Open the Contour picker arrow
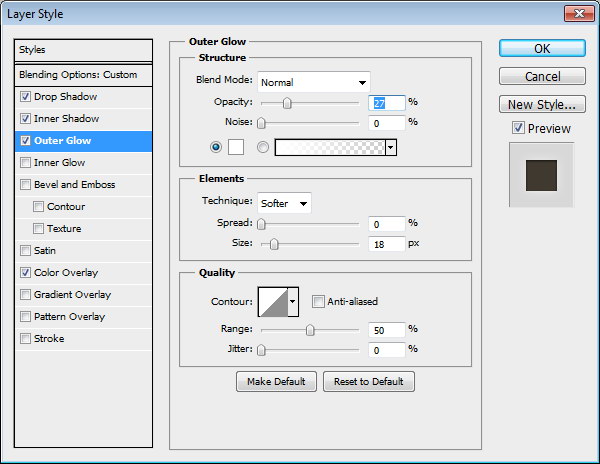The width and height of the screenshot is (600, 464). tap(293, 301)
